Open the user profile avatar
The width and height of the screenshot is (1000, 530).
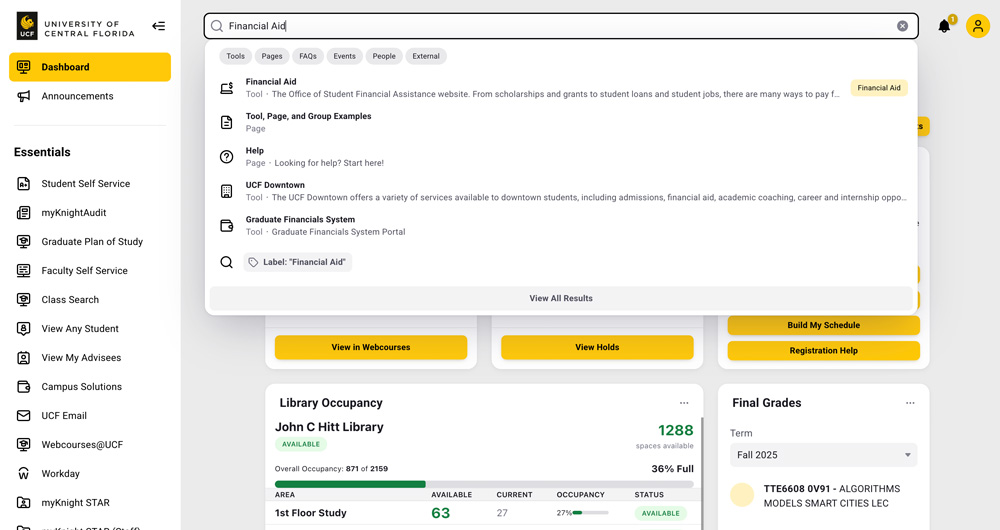coord(977,26)
